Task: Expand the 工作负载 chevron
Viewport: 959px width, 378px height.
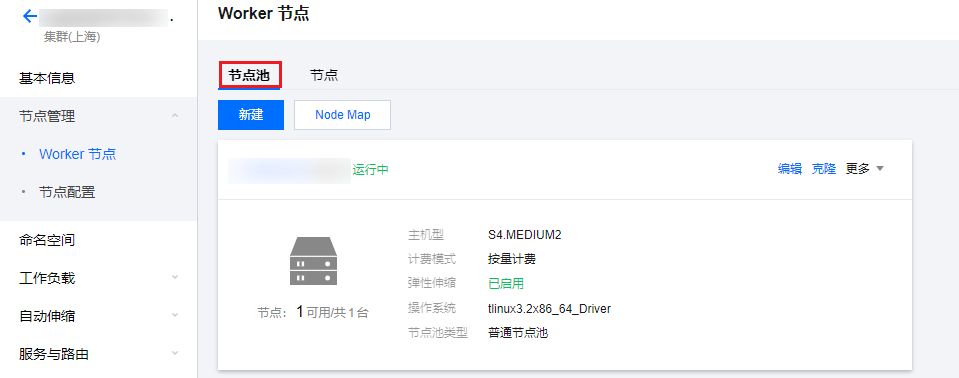Action: (x=176, y=278)
